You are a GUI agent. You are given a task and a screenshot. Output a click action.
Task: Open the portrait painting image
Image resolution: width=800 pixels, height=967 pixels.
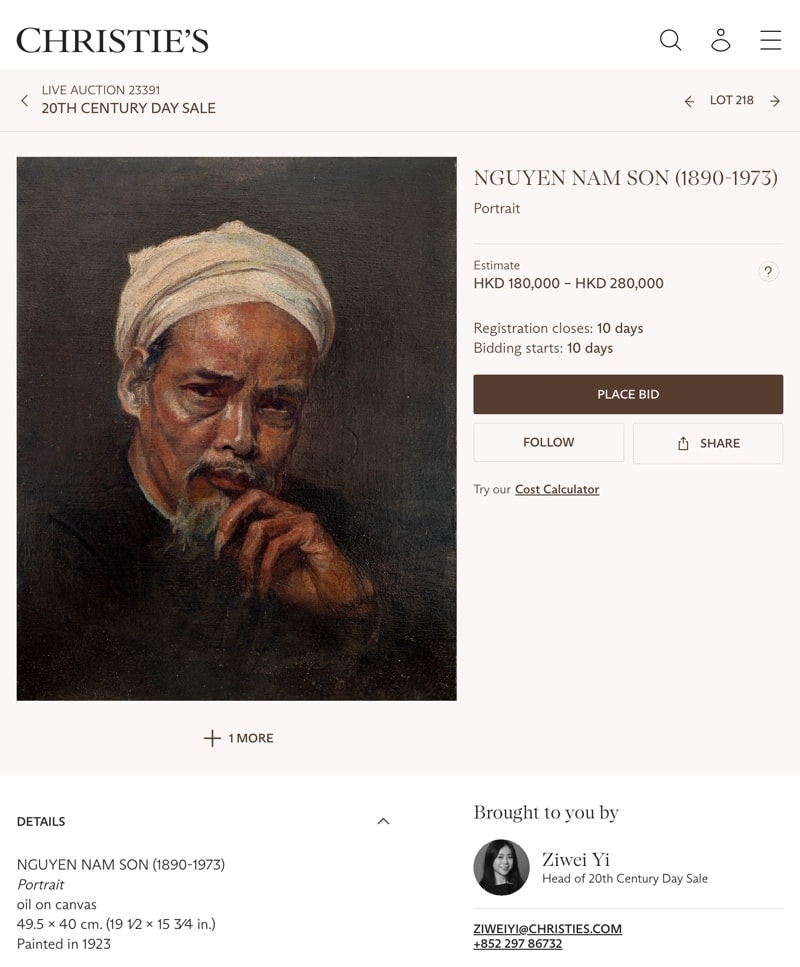coord(236,428)
